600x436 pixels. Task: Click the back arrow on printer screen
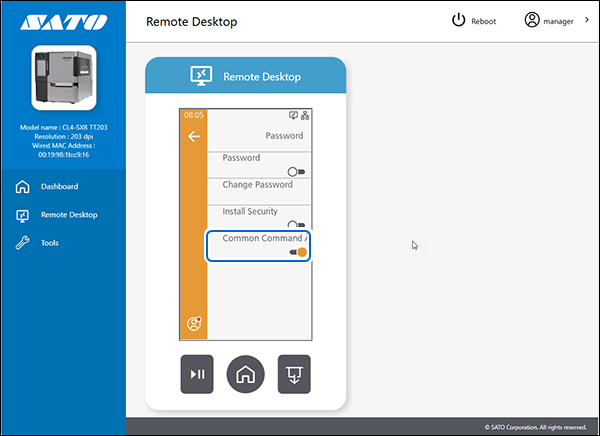194,136
